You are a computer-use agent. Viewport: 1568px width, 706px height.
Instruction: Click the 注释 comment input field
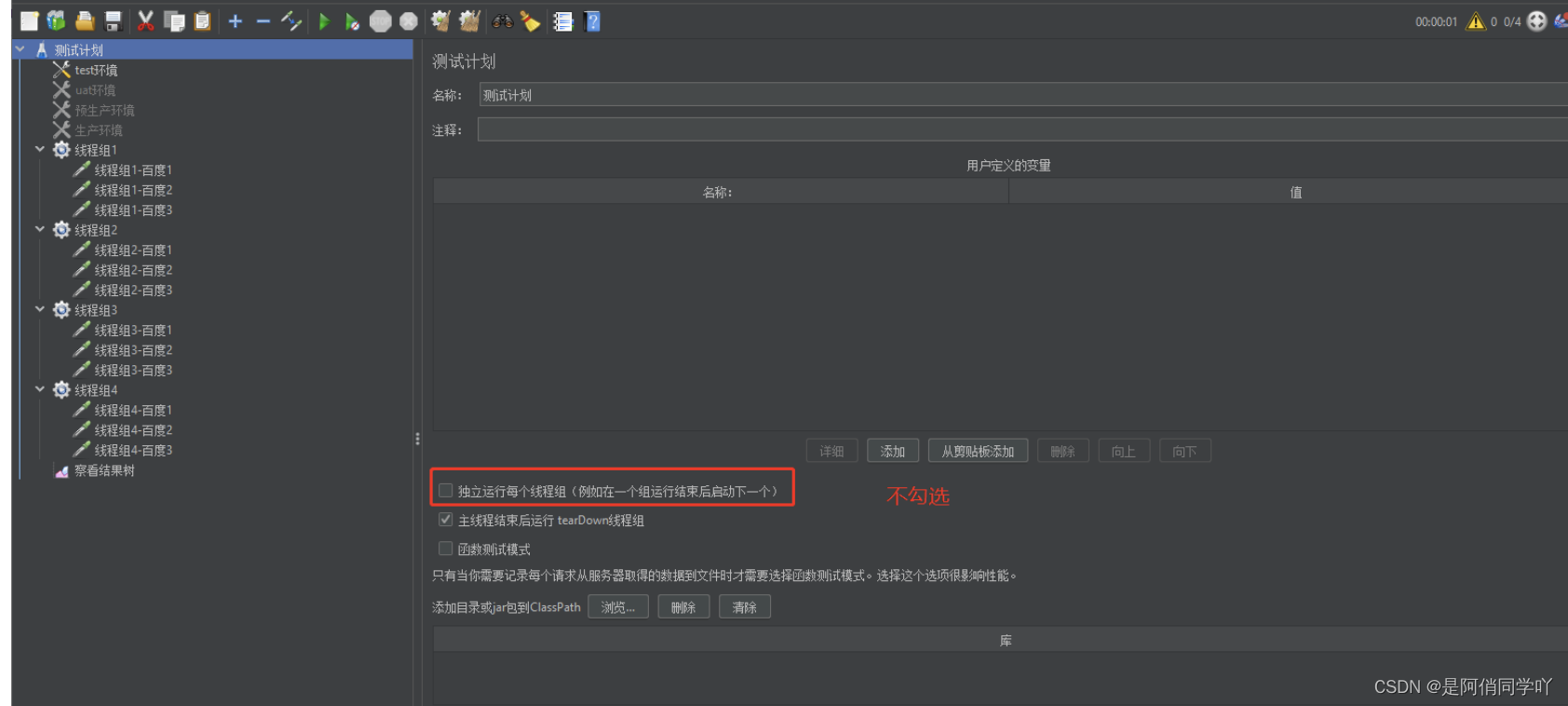[1022, 129]
